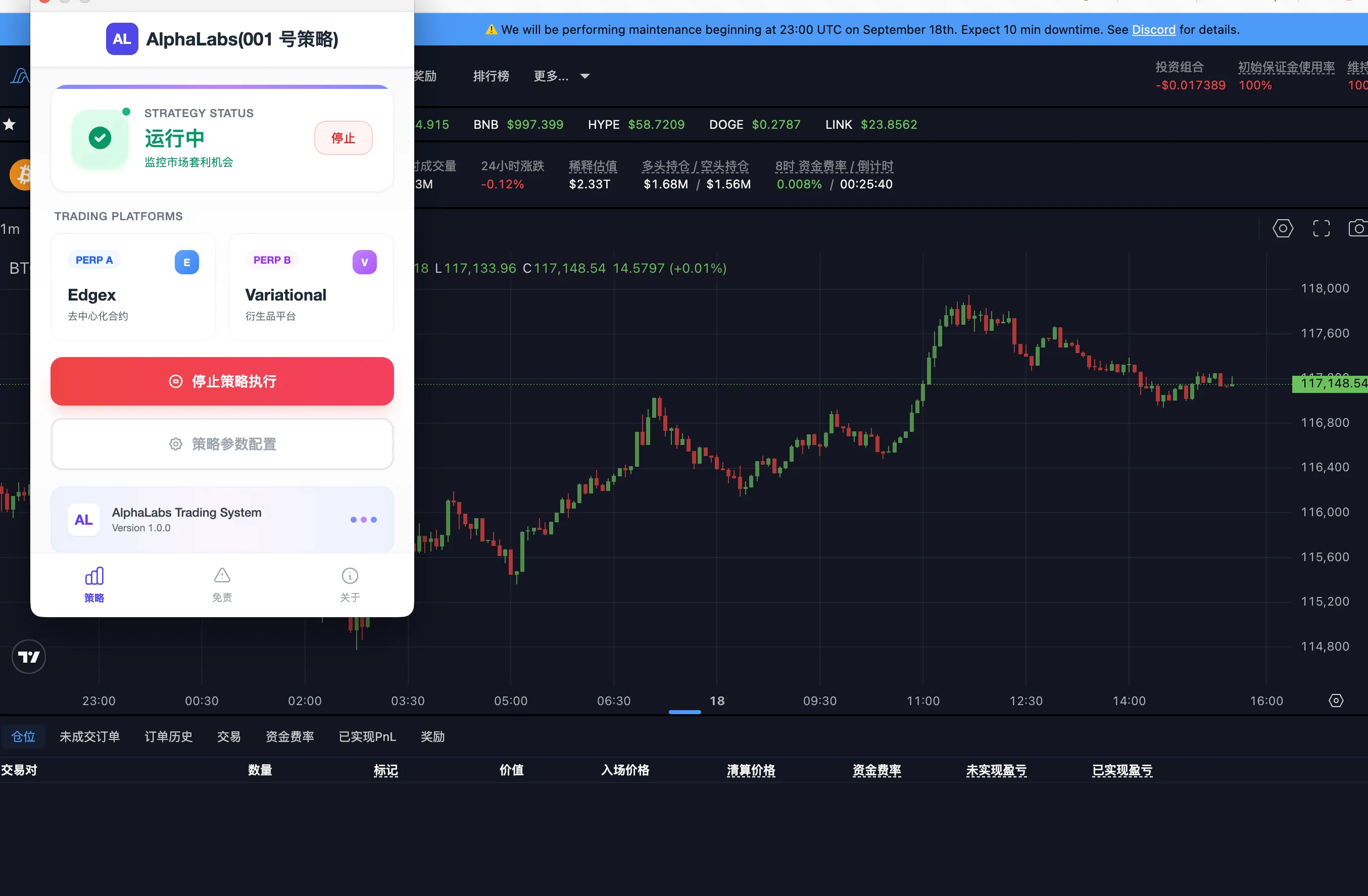Click the Variational V platform badge icon
1368x896 pixels.
click(364, 262)
